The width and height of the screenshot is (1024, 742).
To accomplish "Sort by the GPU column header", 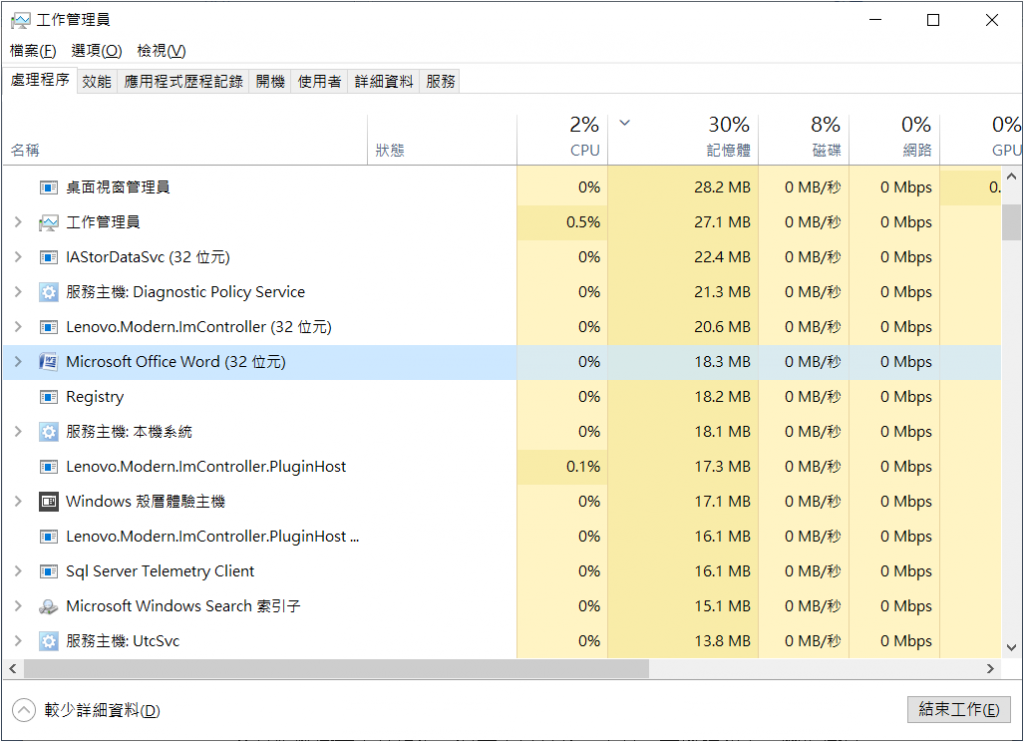I will [x=982, y=140].
